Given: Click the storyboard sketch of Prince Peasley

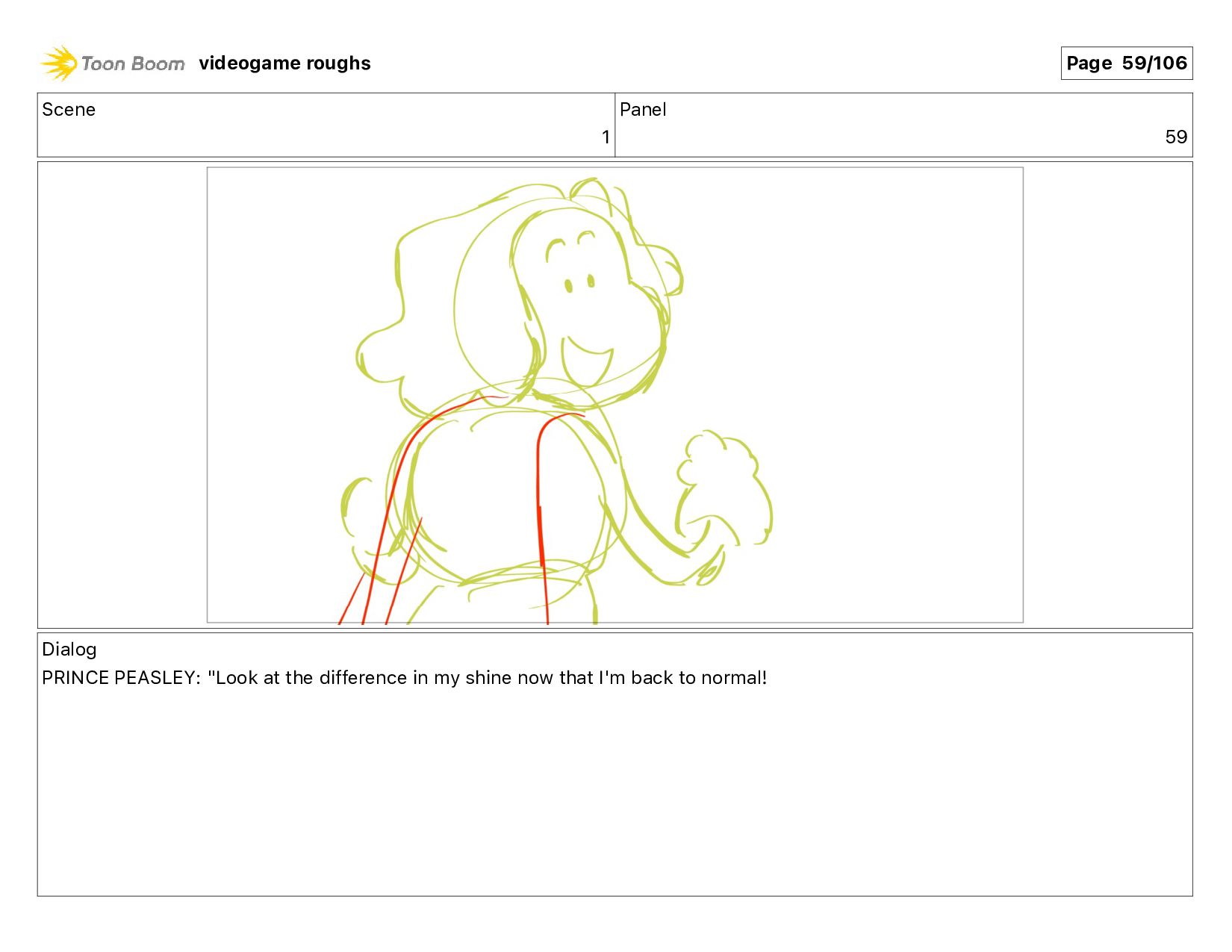Looking at the screenshot, I should point(615,395).
